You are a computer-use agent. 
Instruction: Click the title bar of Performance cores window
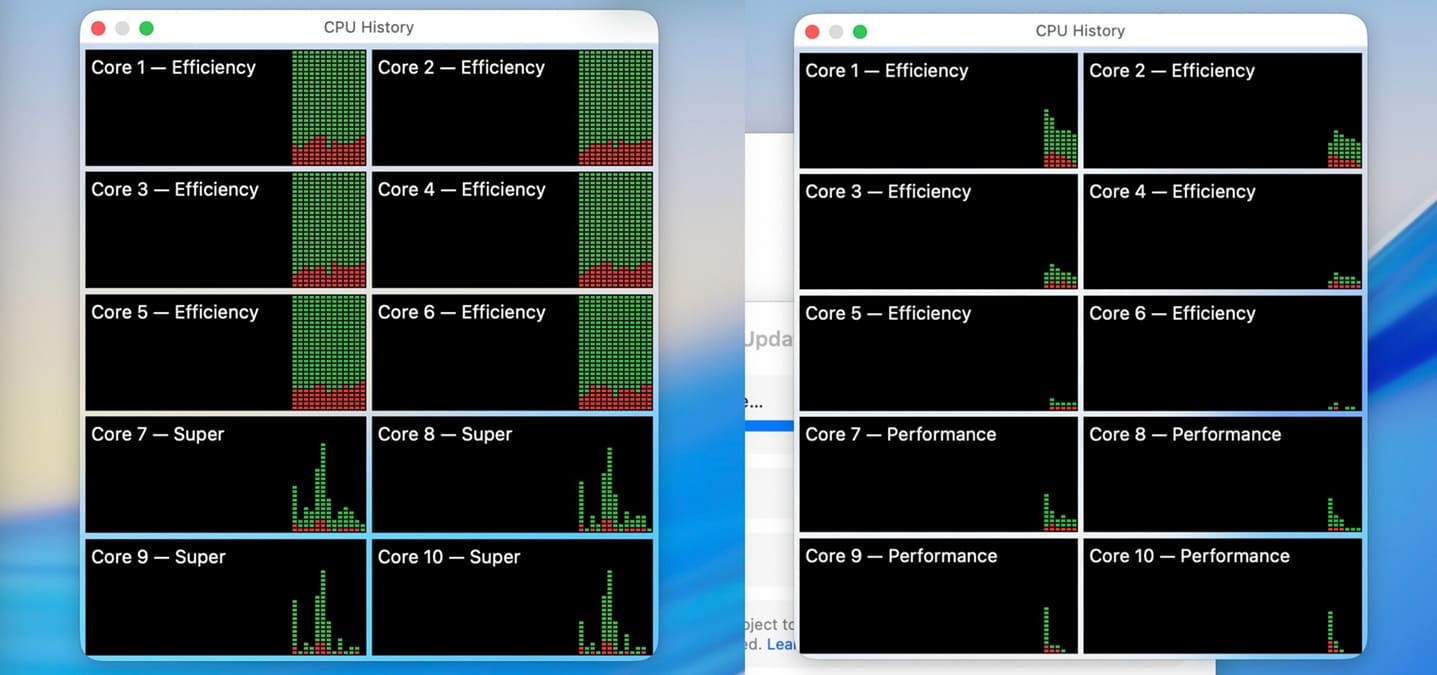coord(1080,31)
